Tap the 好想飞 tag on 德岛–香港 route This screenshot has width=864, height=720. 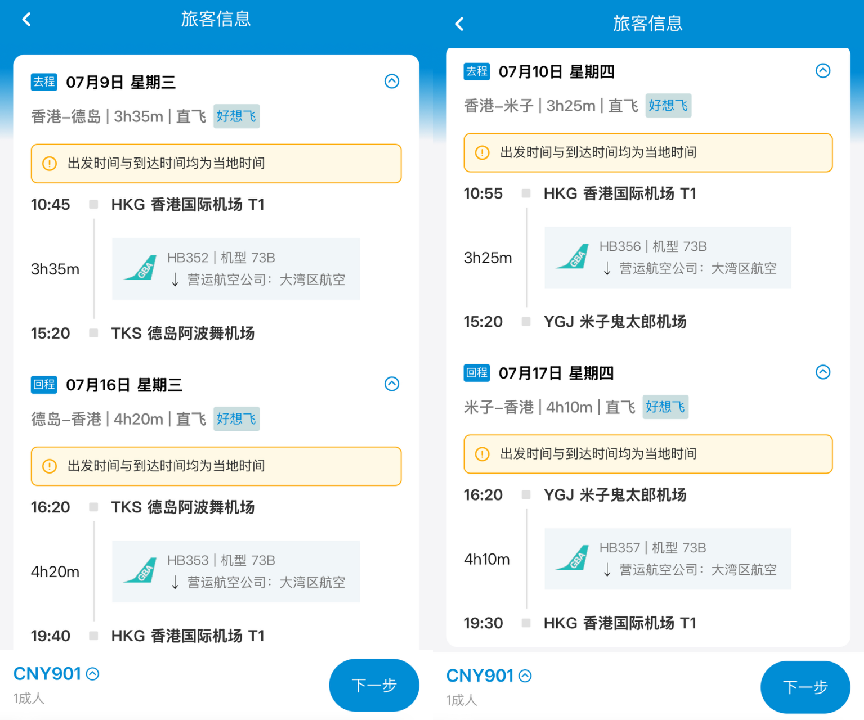pos(236,419)
